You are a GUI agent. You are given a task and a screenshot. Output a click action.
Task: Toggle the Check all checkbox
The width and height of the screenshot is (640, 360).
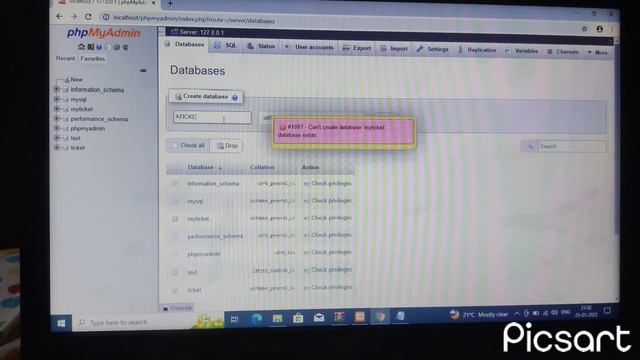tap(175, 145)
